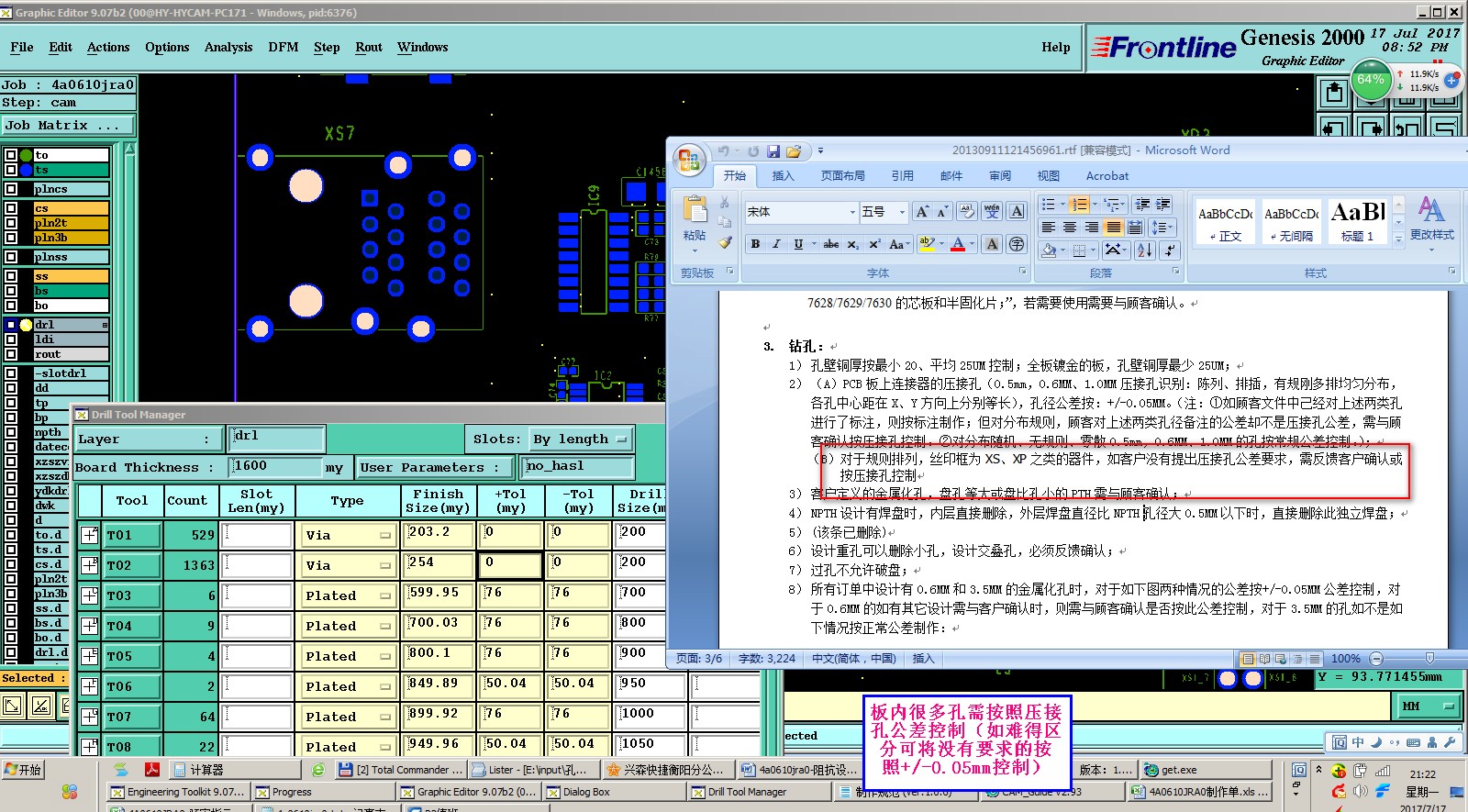Open the T01 Type 'Via' dropdown
This screenshot has width=1468, height=812.
point(348,535)
